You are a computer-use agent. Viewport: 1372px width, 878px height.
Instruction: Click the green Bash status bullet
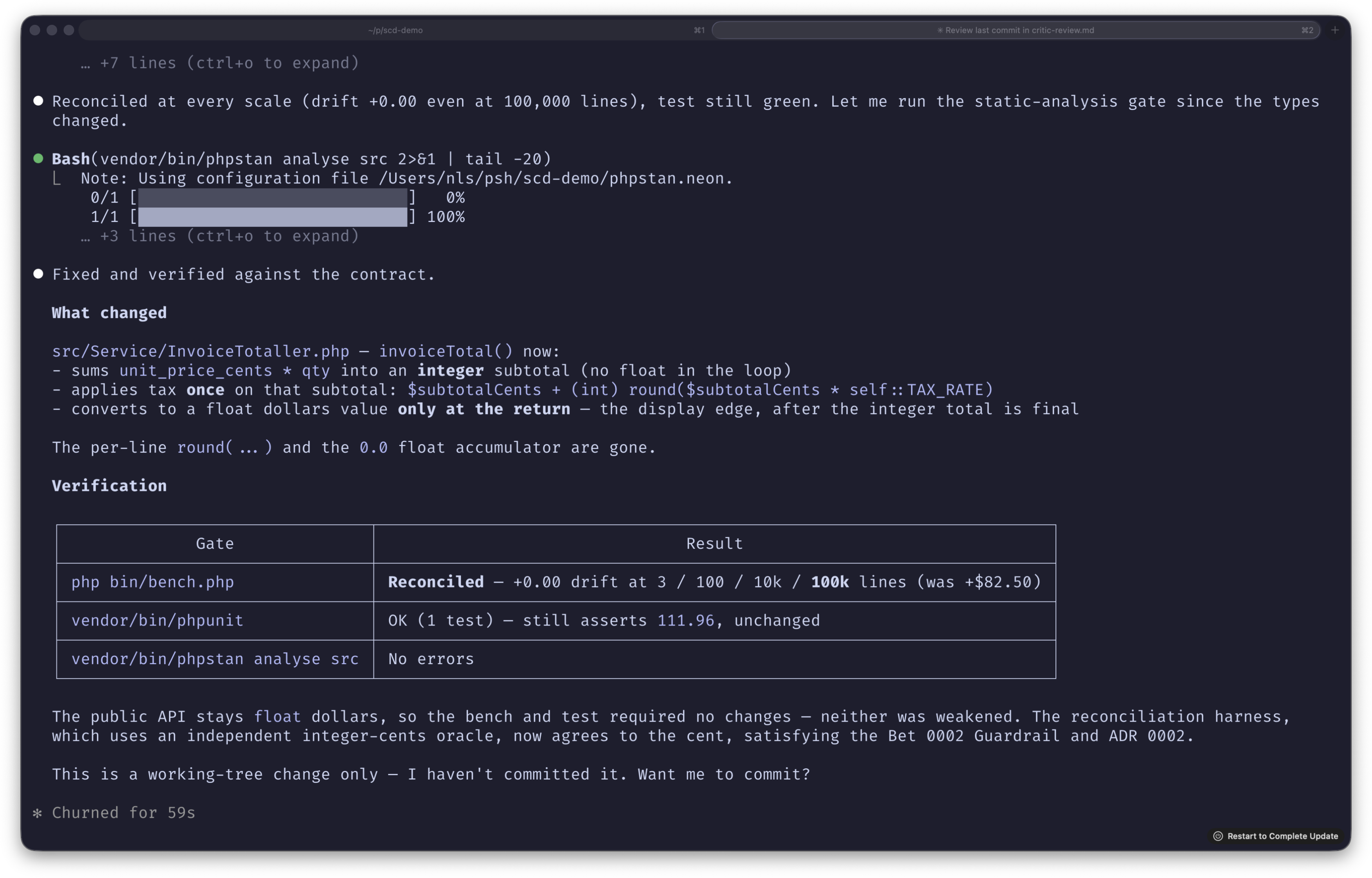38,159
